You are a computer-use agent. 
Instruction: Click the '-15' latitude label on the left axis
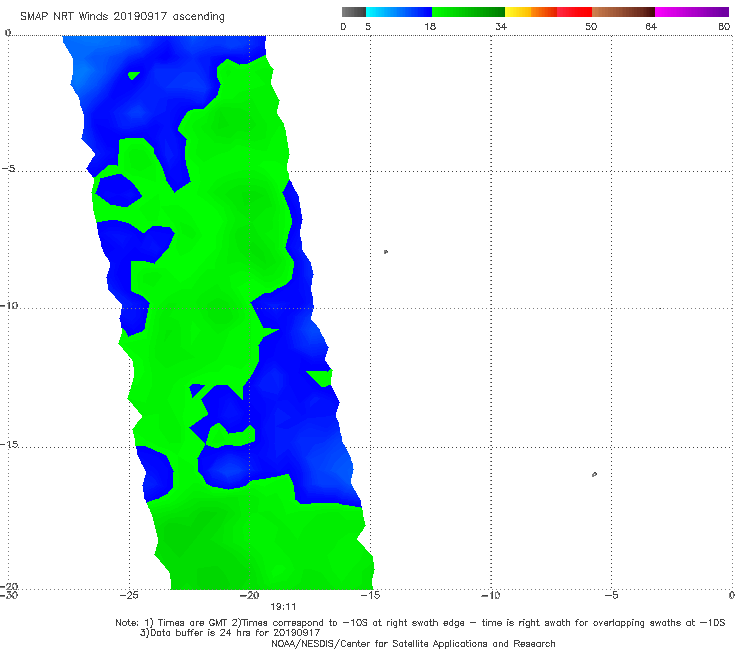point(9,444)
